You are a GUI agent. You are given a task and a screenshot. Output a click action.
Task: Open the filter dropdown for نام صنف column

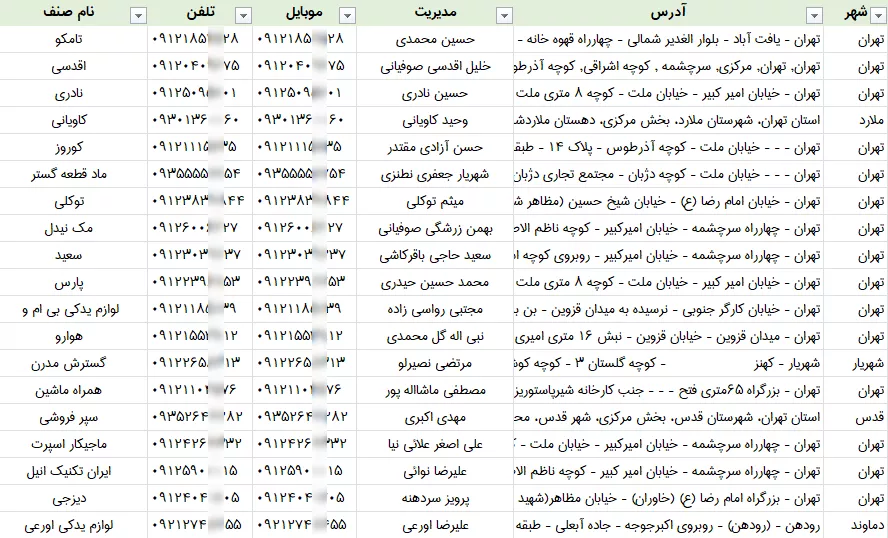pyautogui.click(x=138, y=16)
